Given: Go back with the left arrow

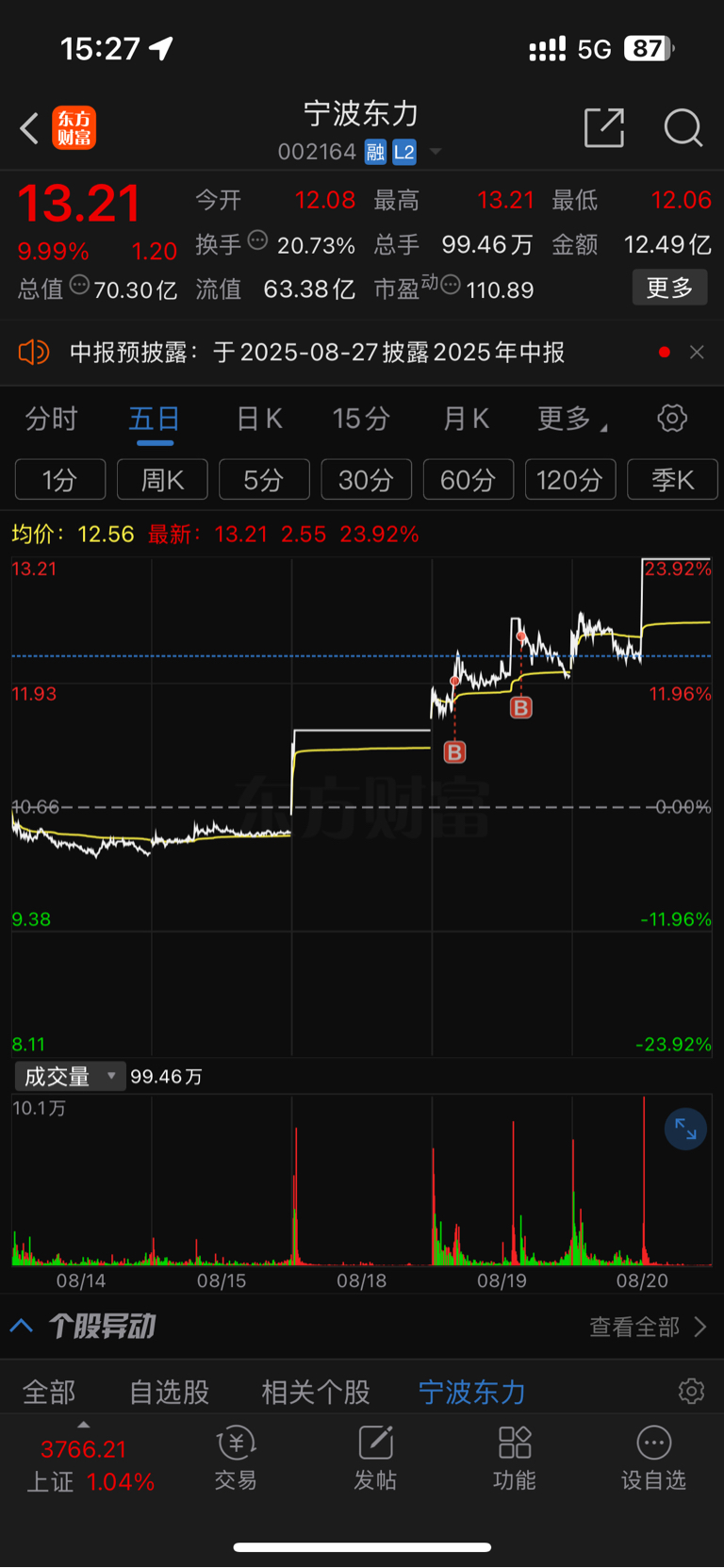Looking at the screenshot, I should (x=29, y=128).
